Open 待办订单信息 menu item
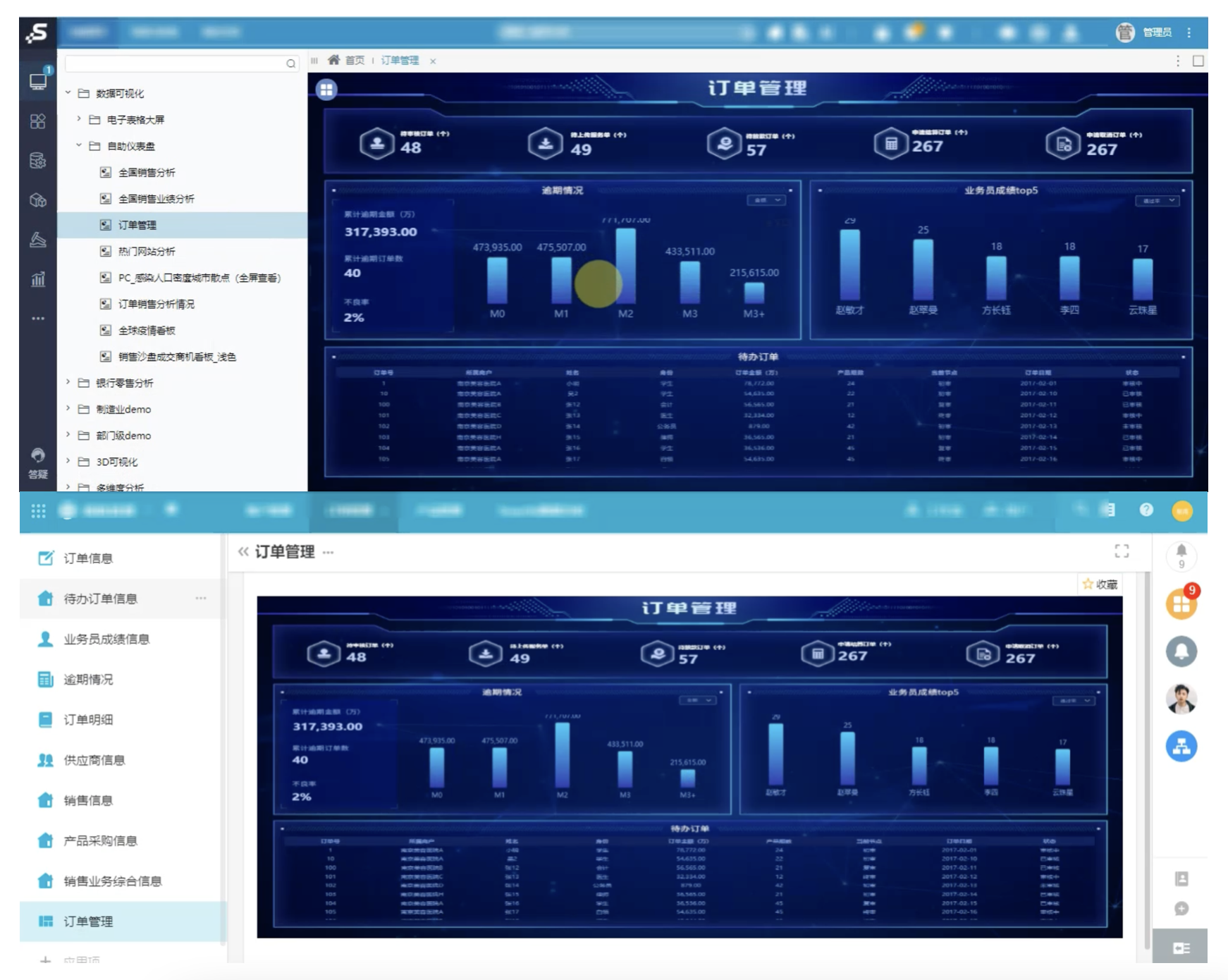This screenshot has width=1228, height=980. click(x=100, y=599)
